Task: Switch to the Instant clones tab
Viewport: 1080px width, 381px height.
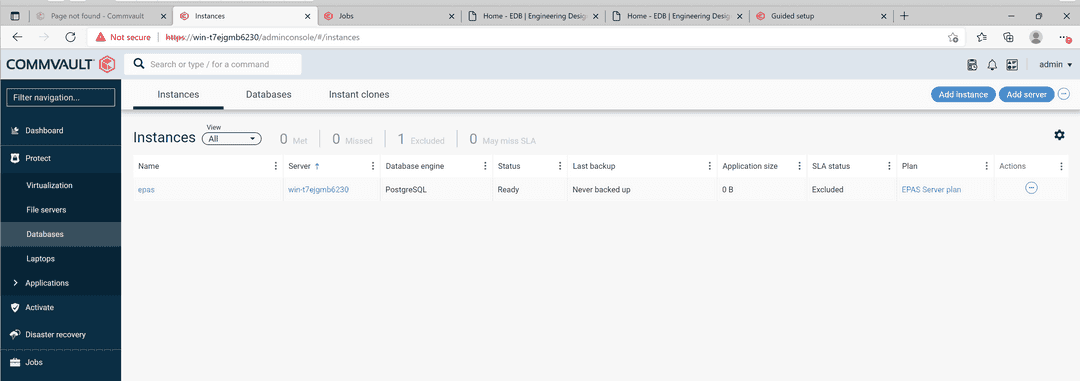Action: tap(359, 94)
